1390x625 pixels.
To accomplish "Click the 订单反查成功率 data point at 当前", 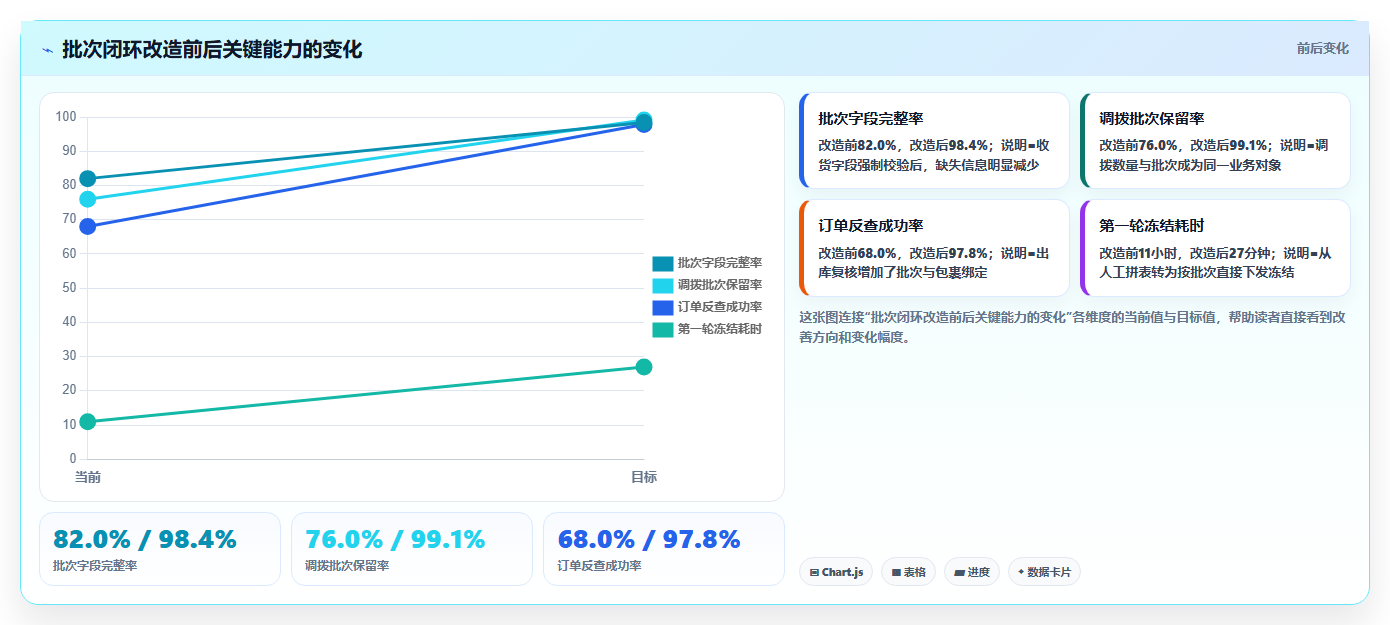I will 88,226.
